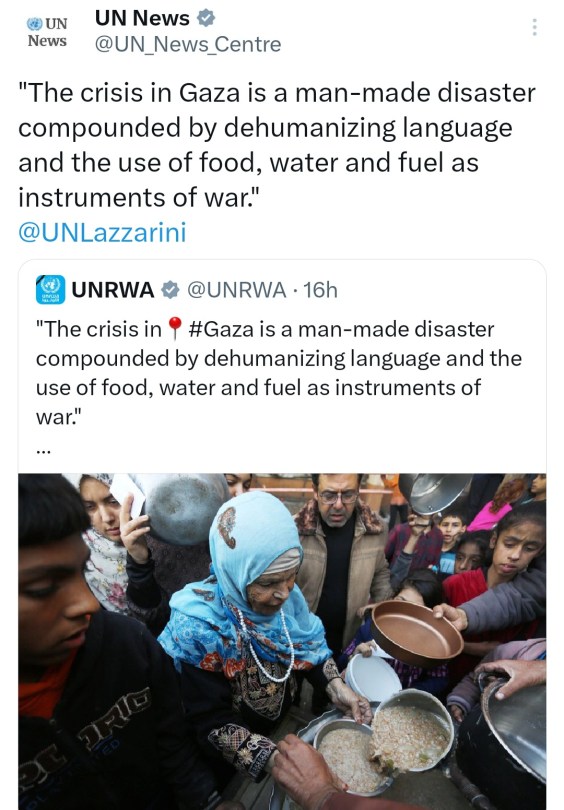This screenshot has width=564, height=810.
Task: Click the UN News verified badge
Action: pyautogui.click(x=206, y=18)
